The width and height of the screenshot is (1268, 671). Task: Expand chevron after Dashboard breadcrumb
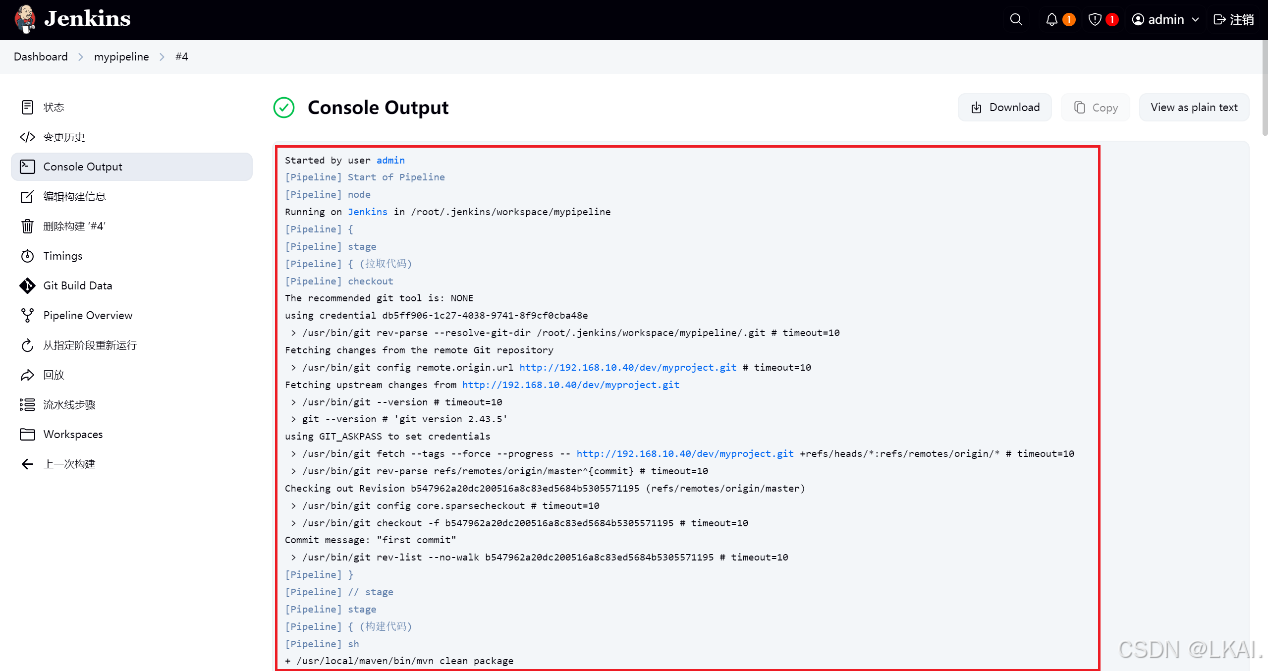point(81,57)
